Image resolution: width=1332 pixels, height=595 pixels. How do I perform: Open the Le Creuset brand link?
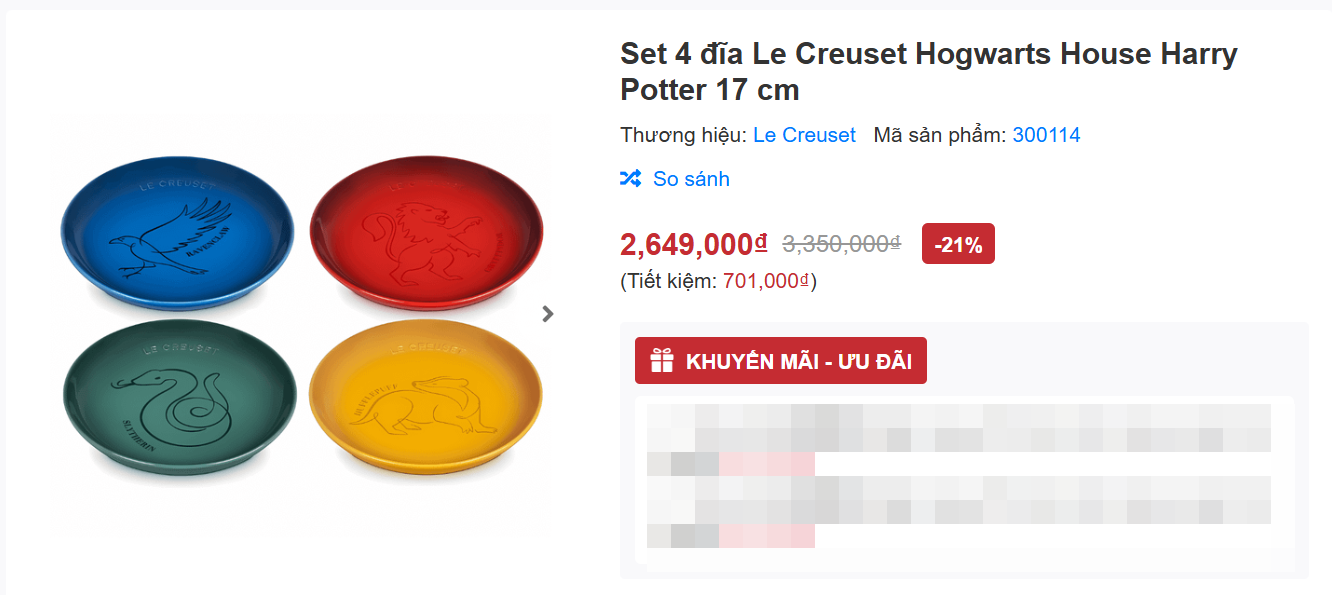804,135
